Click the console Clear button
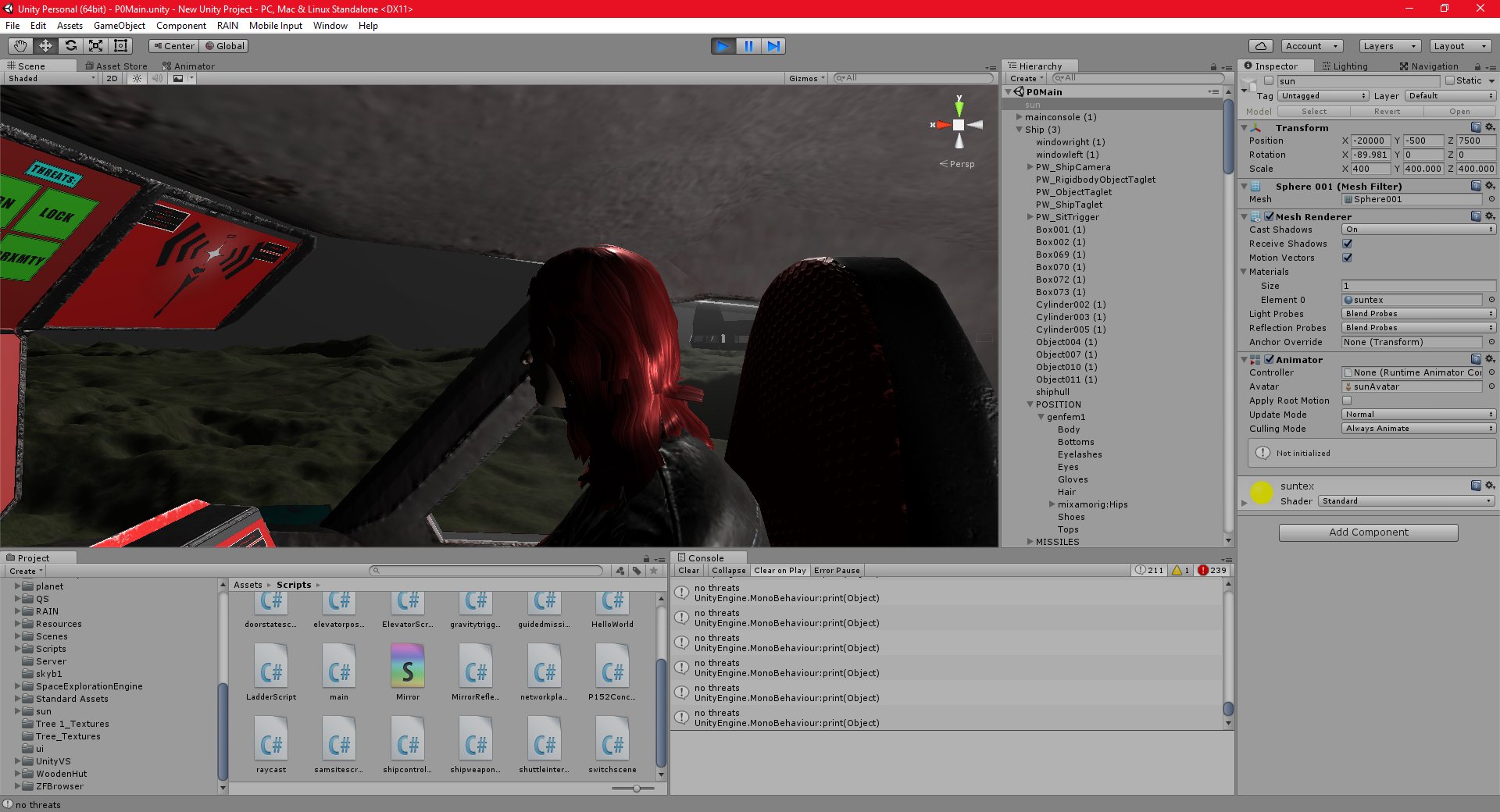The image size is (1500, 812). [x=689, y=570]
